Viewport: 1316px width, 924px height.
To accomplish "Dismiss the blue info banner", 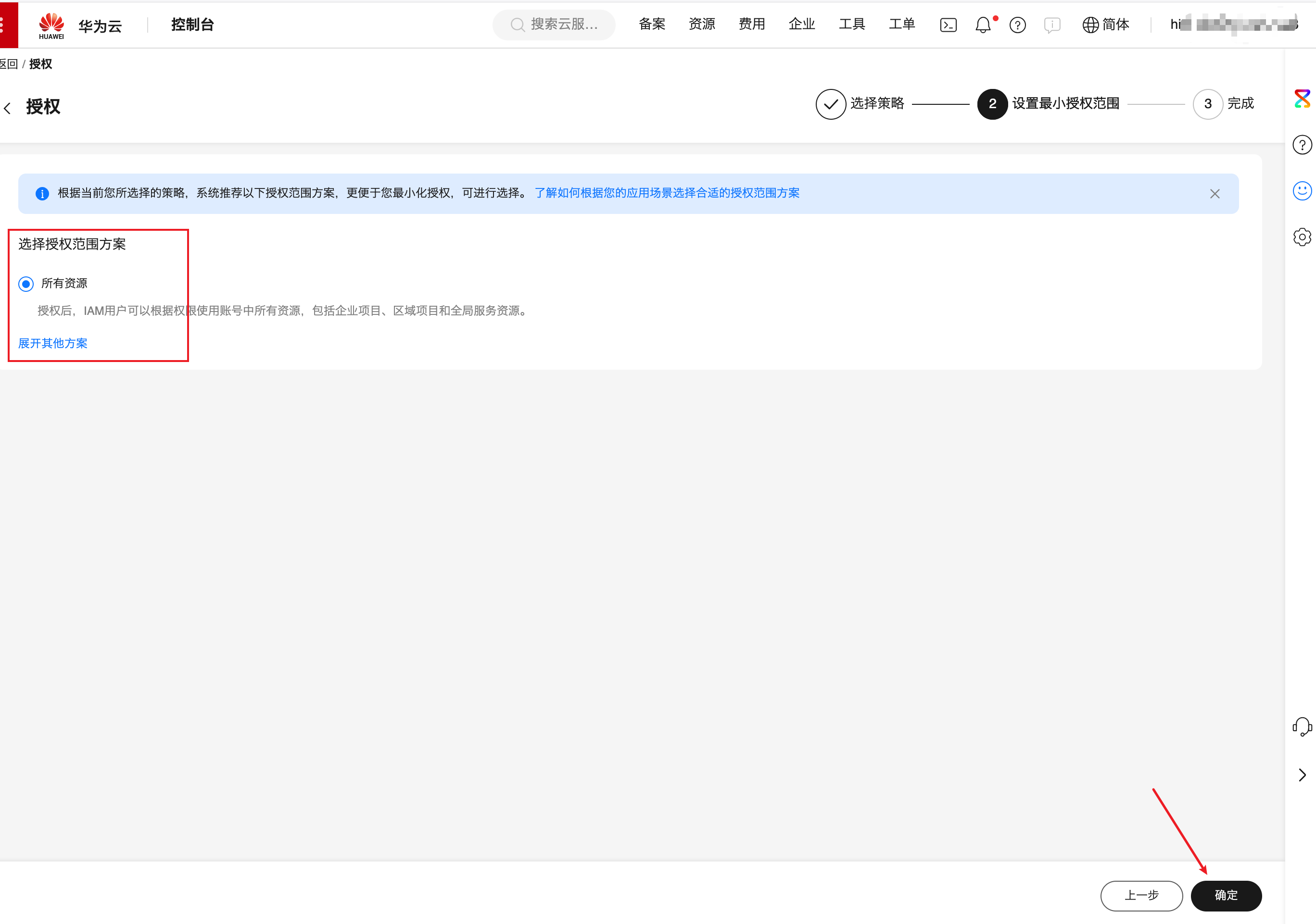I will [1215, 194].
